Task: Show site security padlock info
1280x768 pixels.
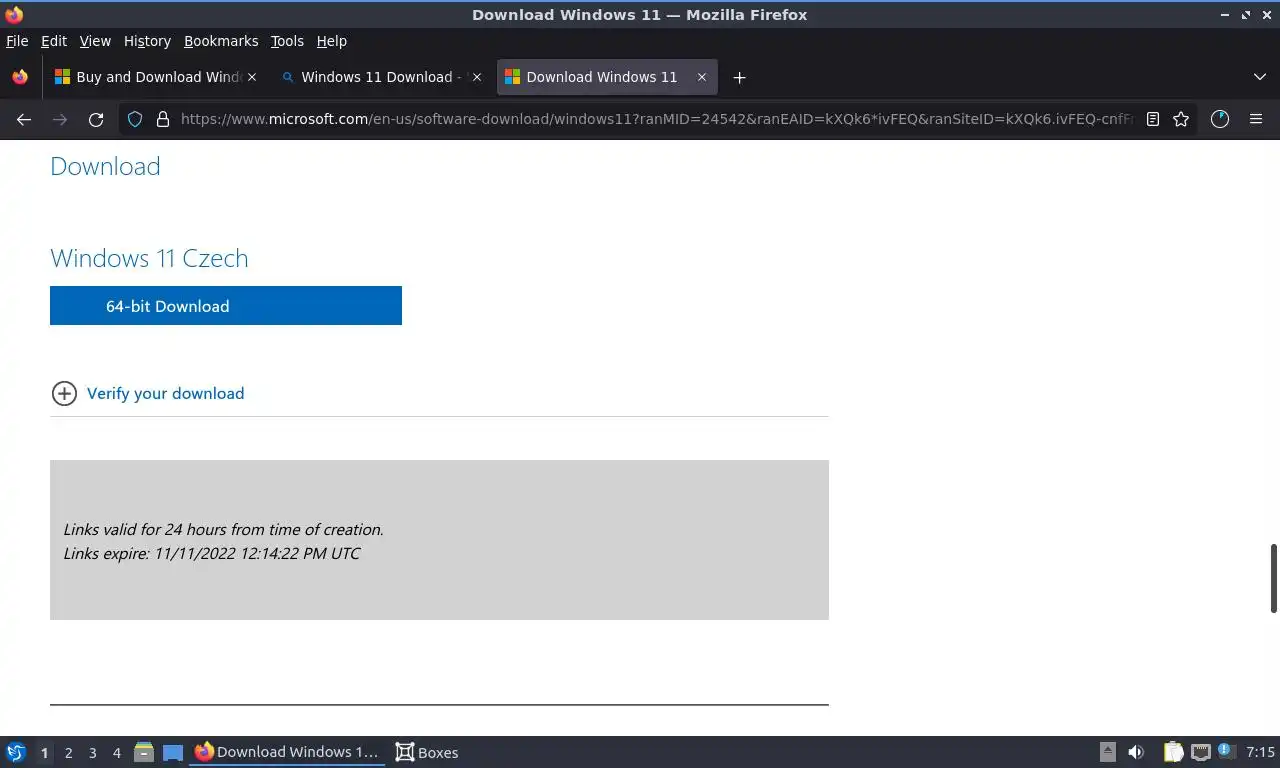Action: click(x=163, y=119)
